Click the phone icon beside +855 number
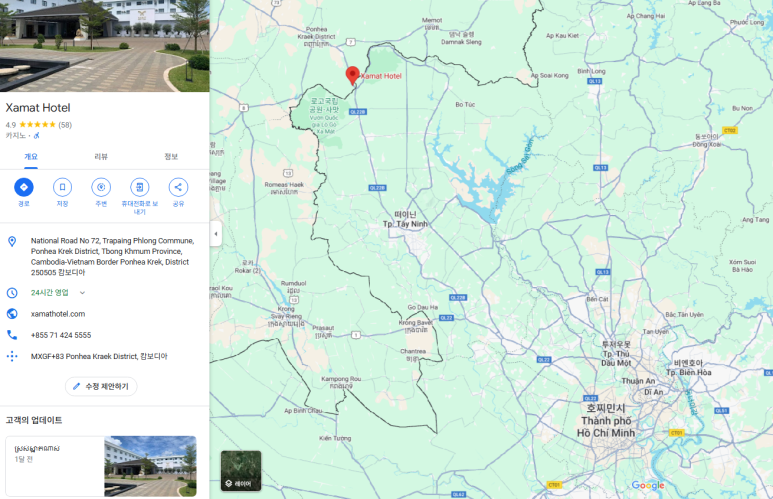The width and height of the screenshot is (773, 499). (x=12, y=335)
